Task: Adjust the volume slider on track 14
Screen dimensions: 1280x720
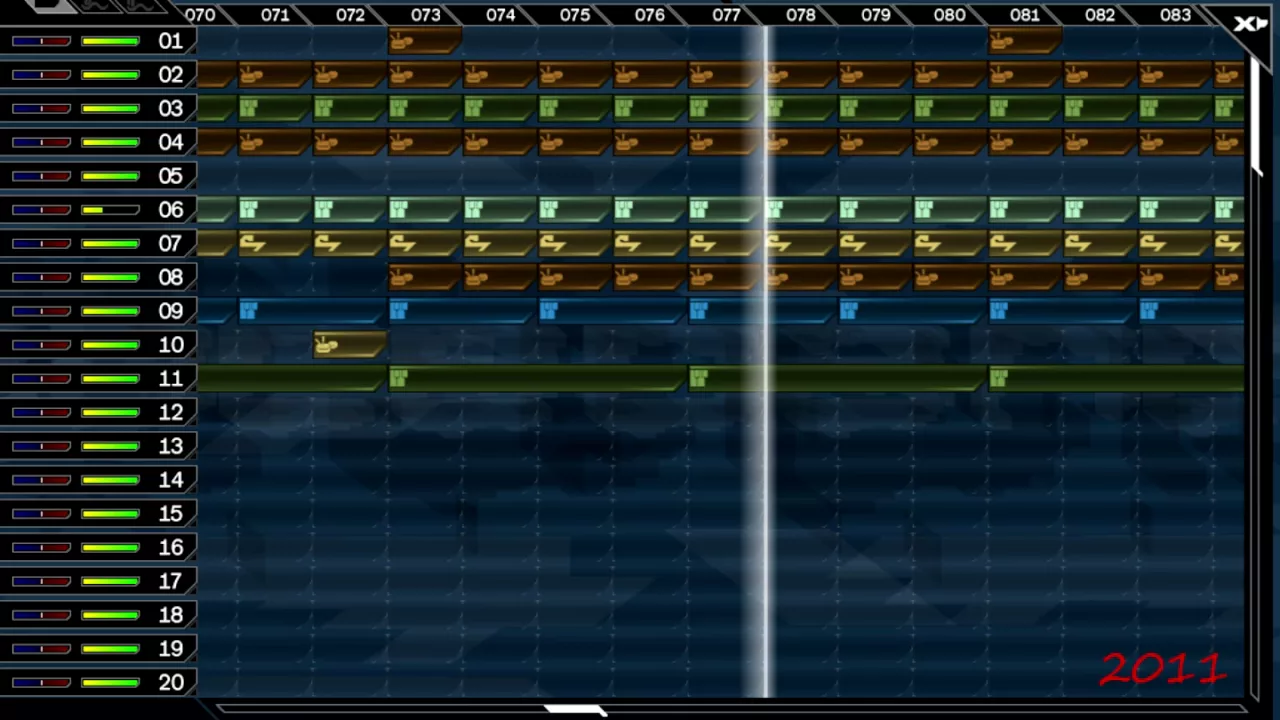Action: 110,480
